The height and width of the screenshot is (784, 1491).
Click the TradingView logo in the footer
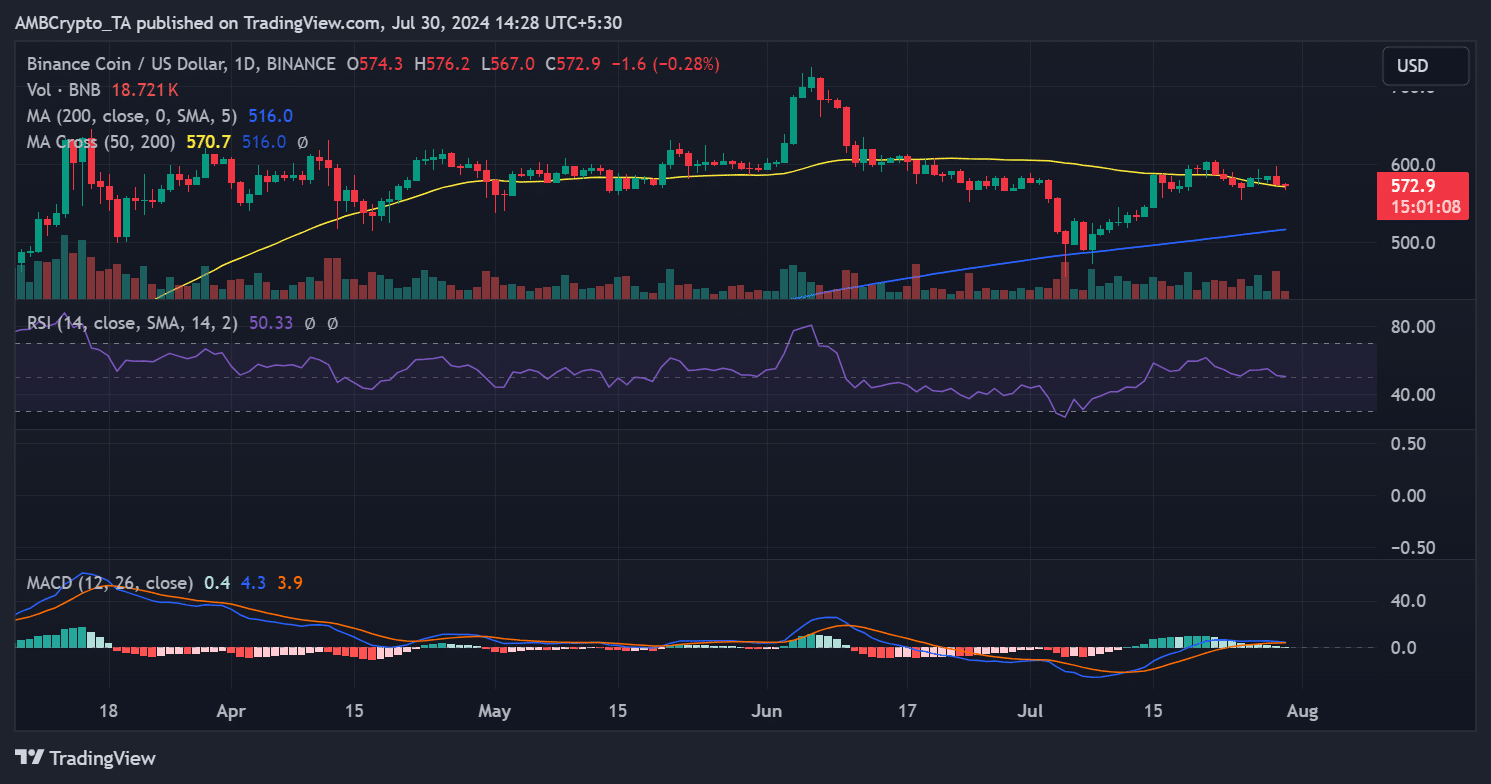[85, 757]
